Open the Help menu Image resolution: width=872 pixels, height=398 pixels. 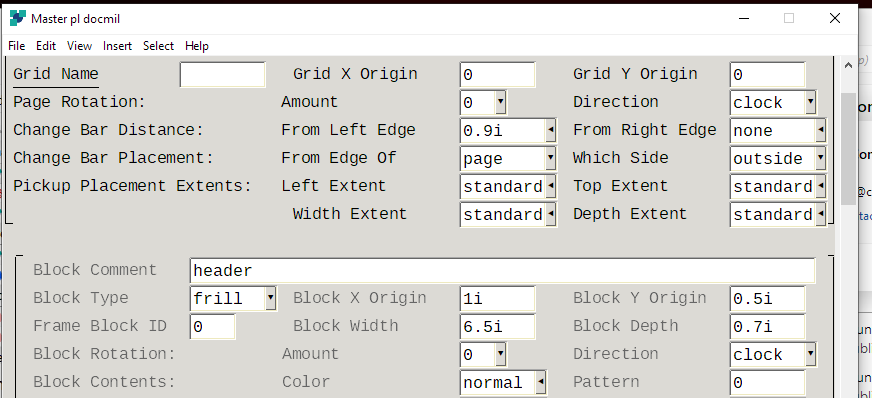(197, 46)
